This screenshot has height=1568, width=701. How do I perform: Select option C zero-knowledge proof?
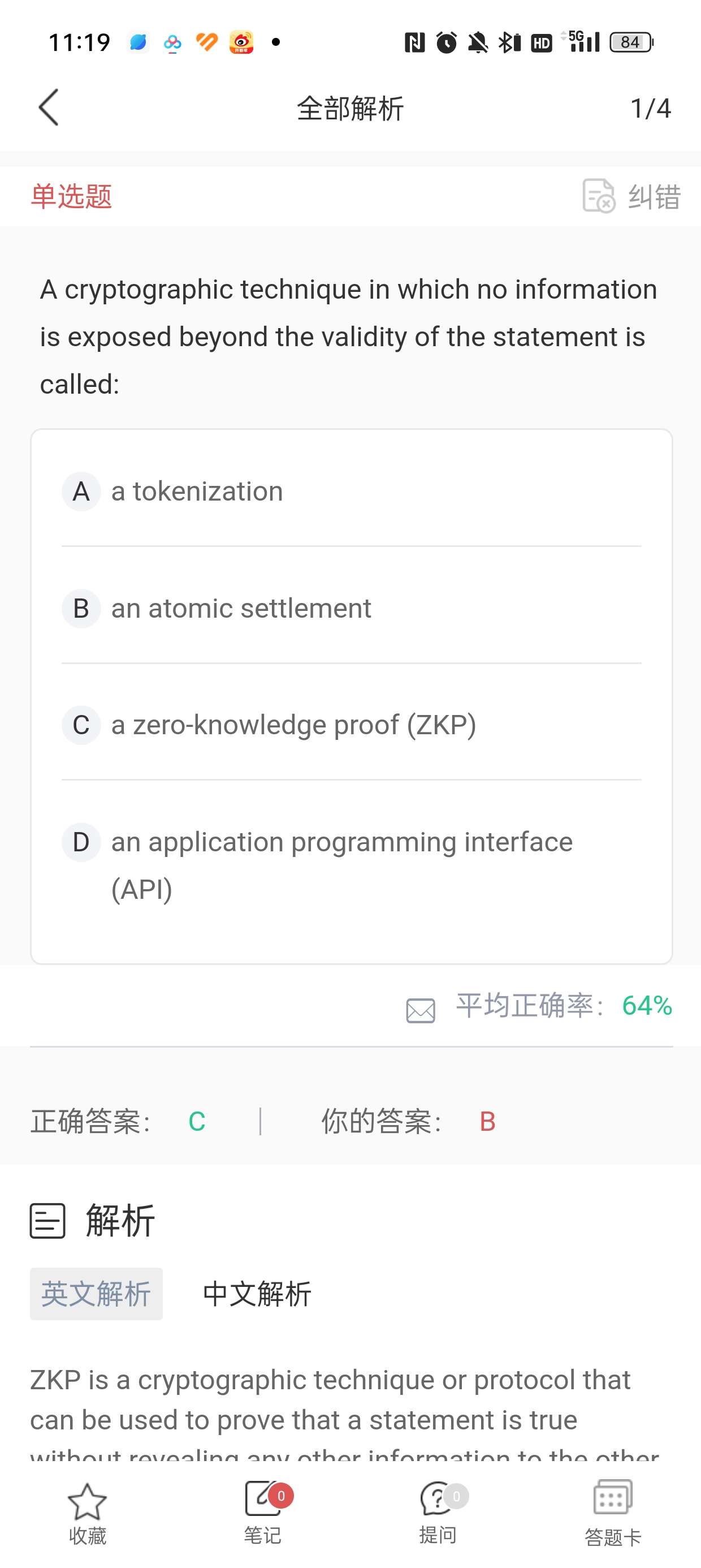pyautogui.click(x=293, y=725)
